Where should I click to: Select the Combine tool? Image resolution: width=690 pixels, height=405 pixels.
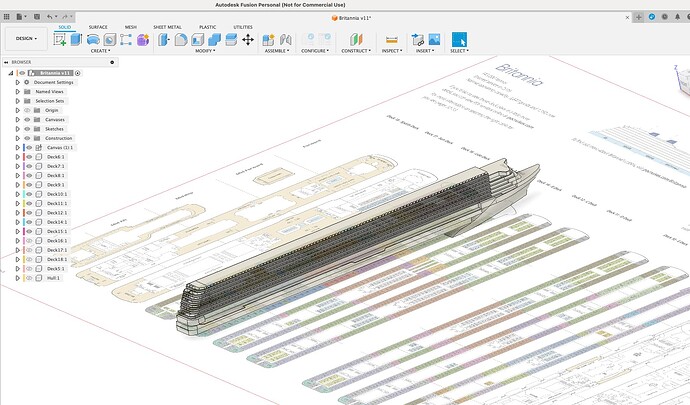214,40
